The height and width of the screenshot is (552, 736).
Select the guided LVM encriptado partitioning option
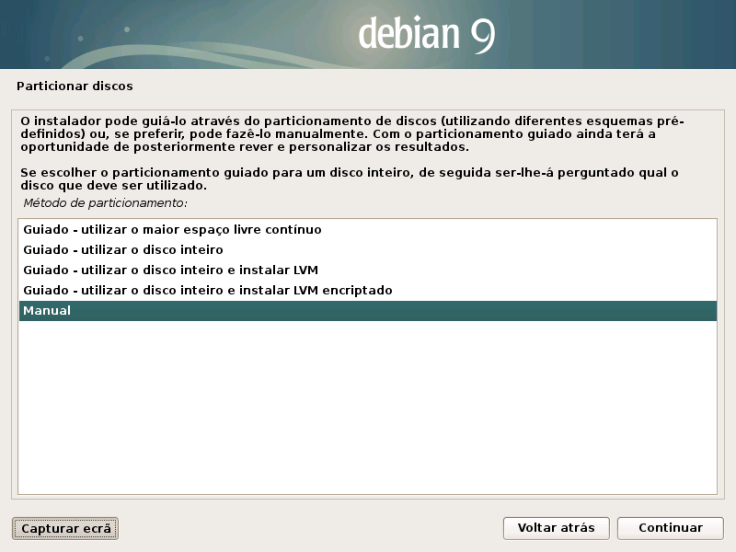click(x=207, y=290)
